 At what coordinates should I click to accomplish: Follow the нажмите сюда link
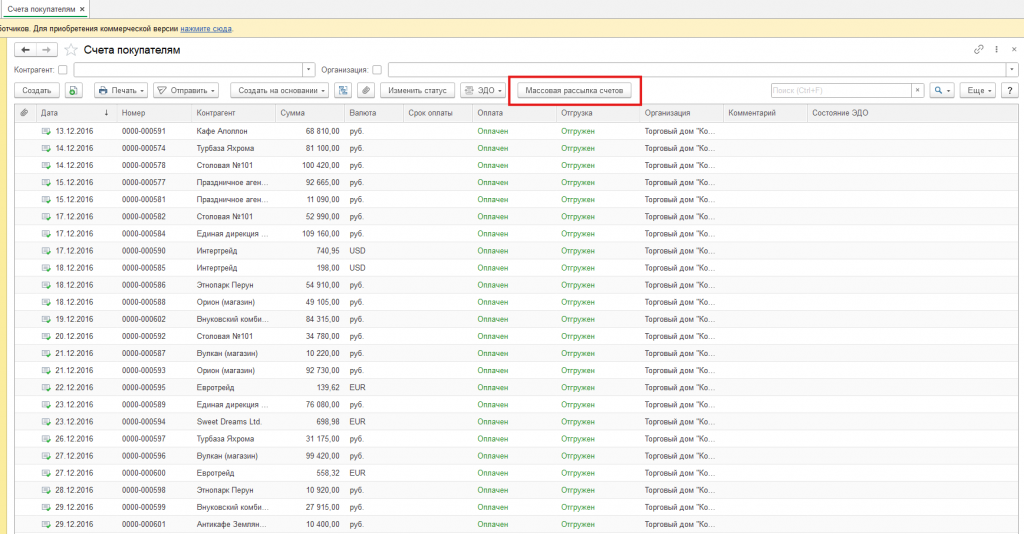pyautogui.click(x=206, y=29)
